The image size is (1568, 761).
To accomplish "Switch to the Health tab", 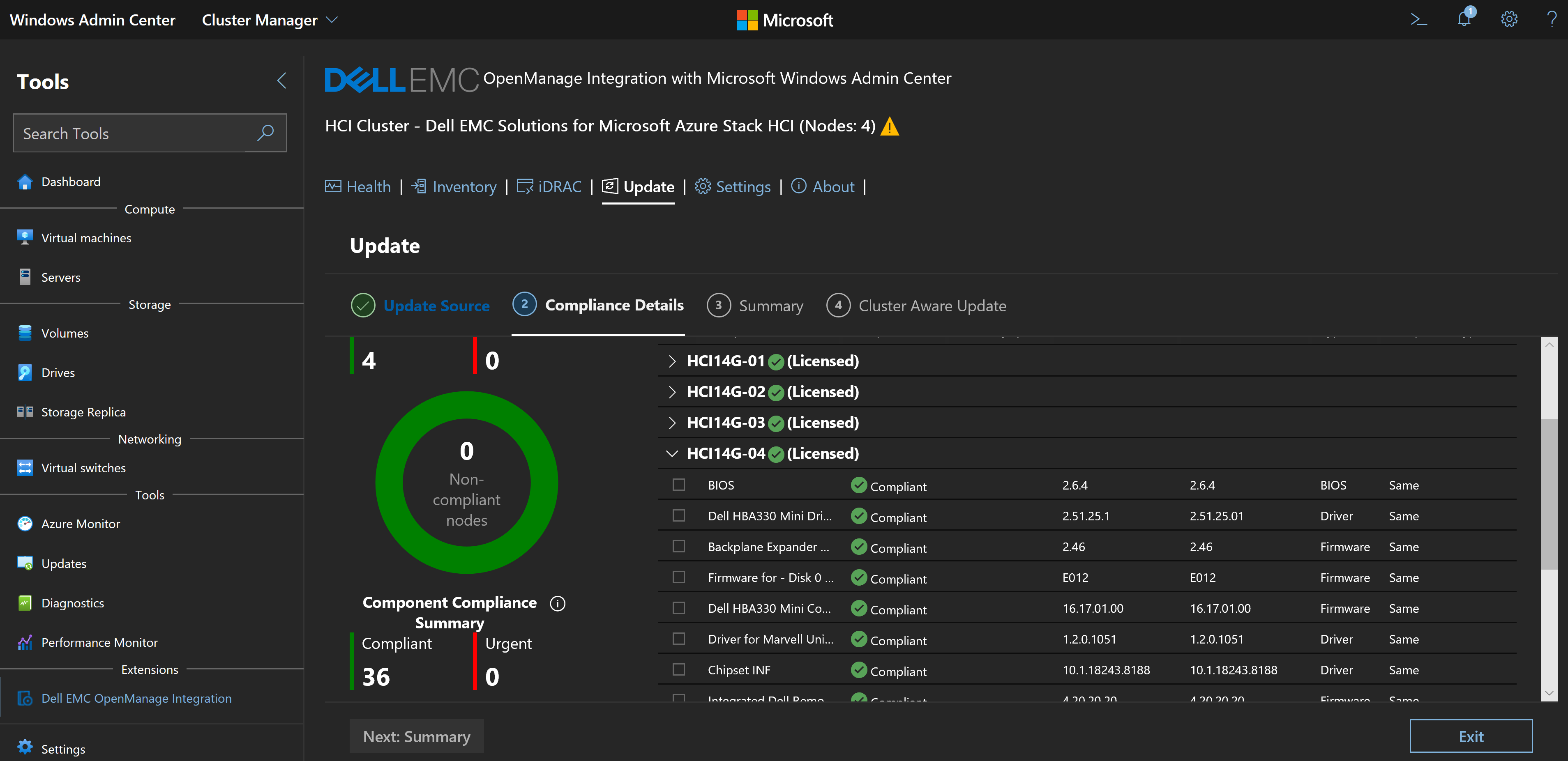I will (358, 187).
